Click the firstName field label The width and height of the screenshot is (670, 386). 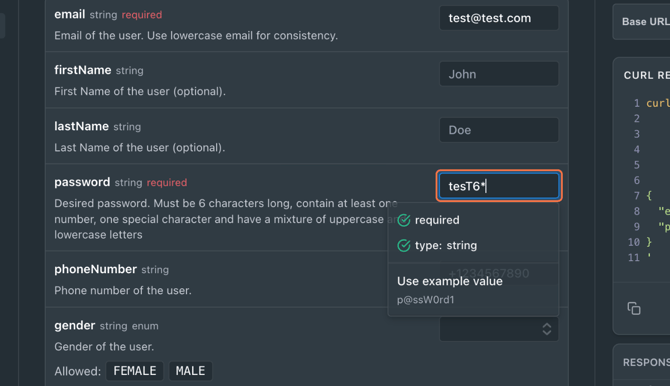pyautogui.click(x=83, y=70)
